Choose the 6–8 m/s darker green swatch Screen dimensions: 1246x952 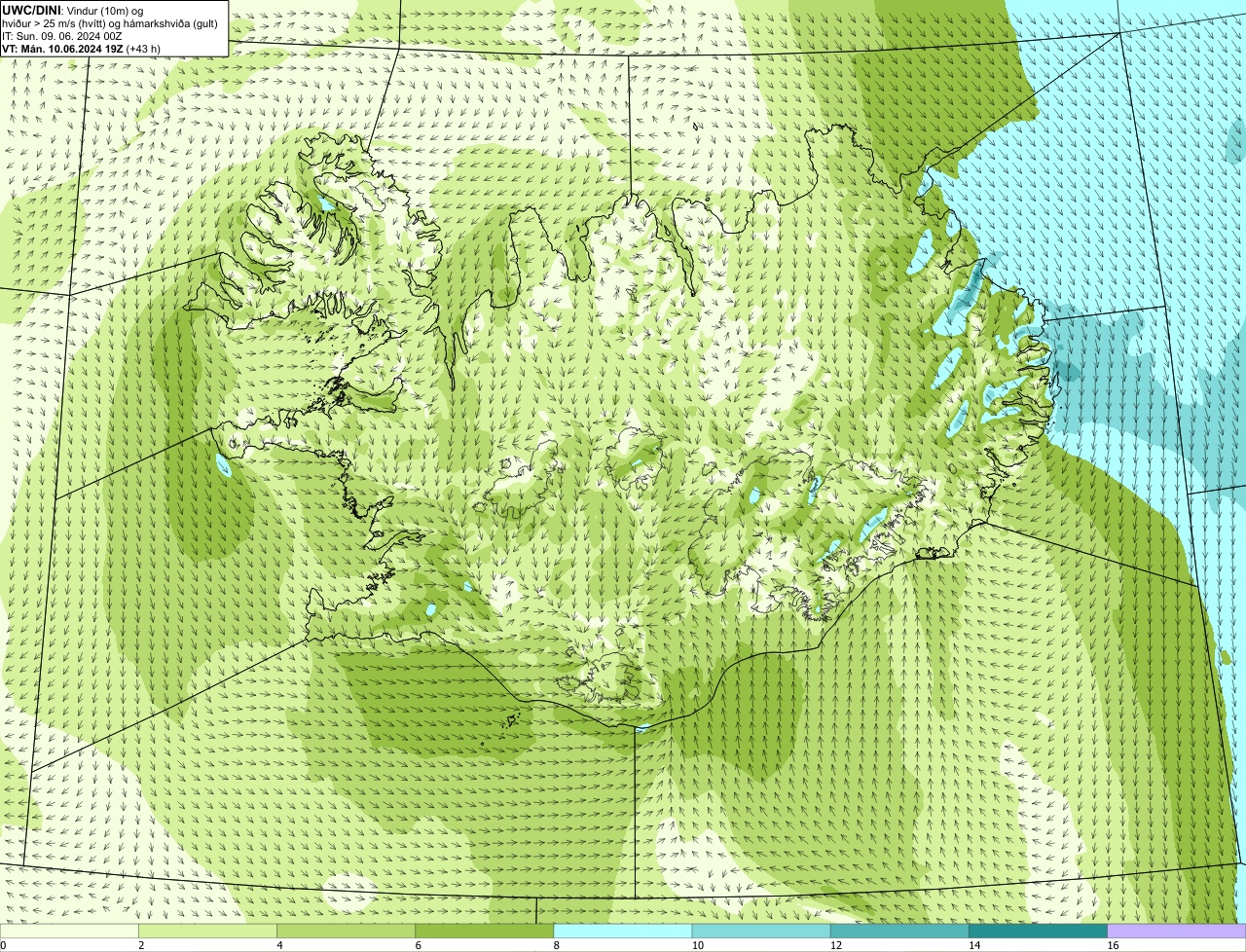[485, 932]
